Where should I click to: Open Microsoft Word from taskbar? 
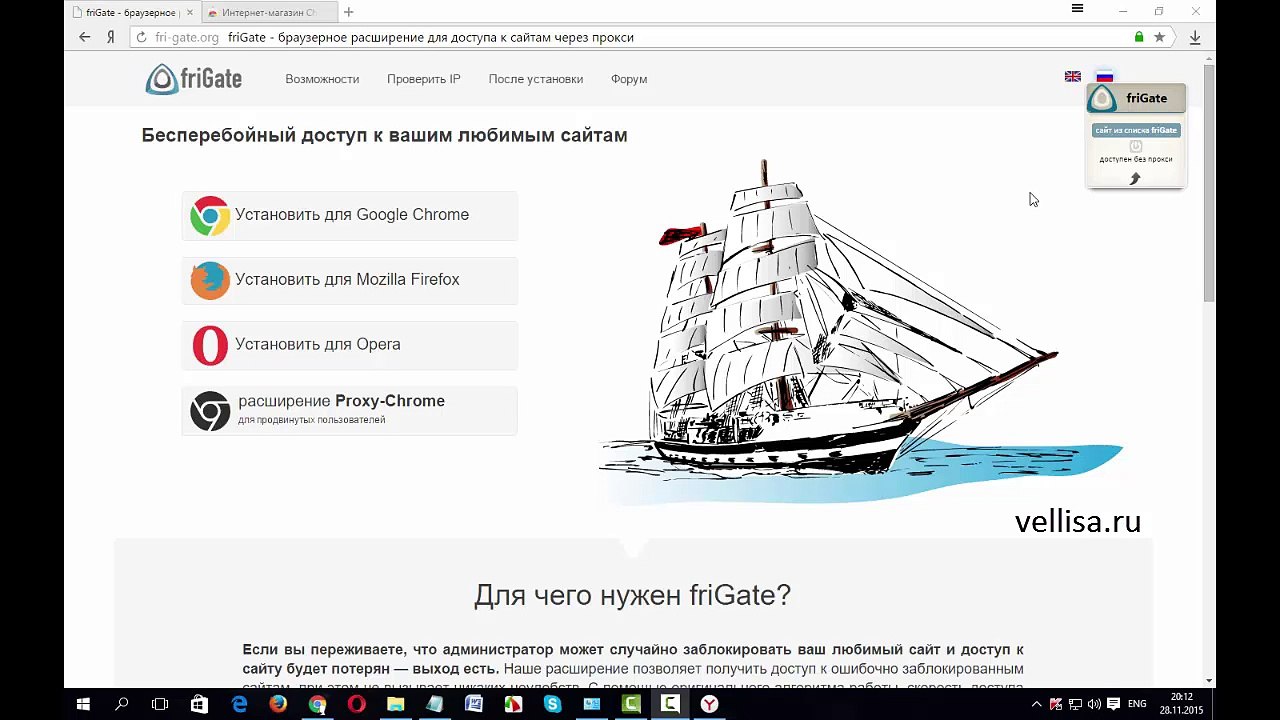[x=474, y=704]
